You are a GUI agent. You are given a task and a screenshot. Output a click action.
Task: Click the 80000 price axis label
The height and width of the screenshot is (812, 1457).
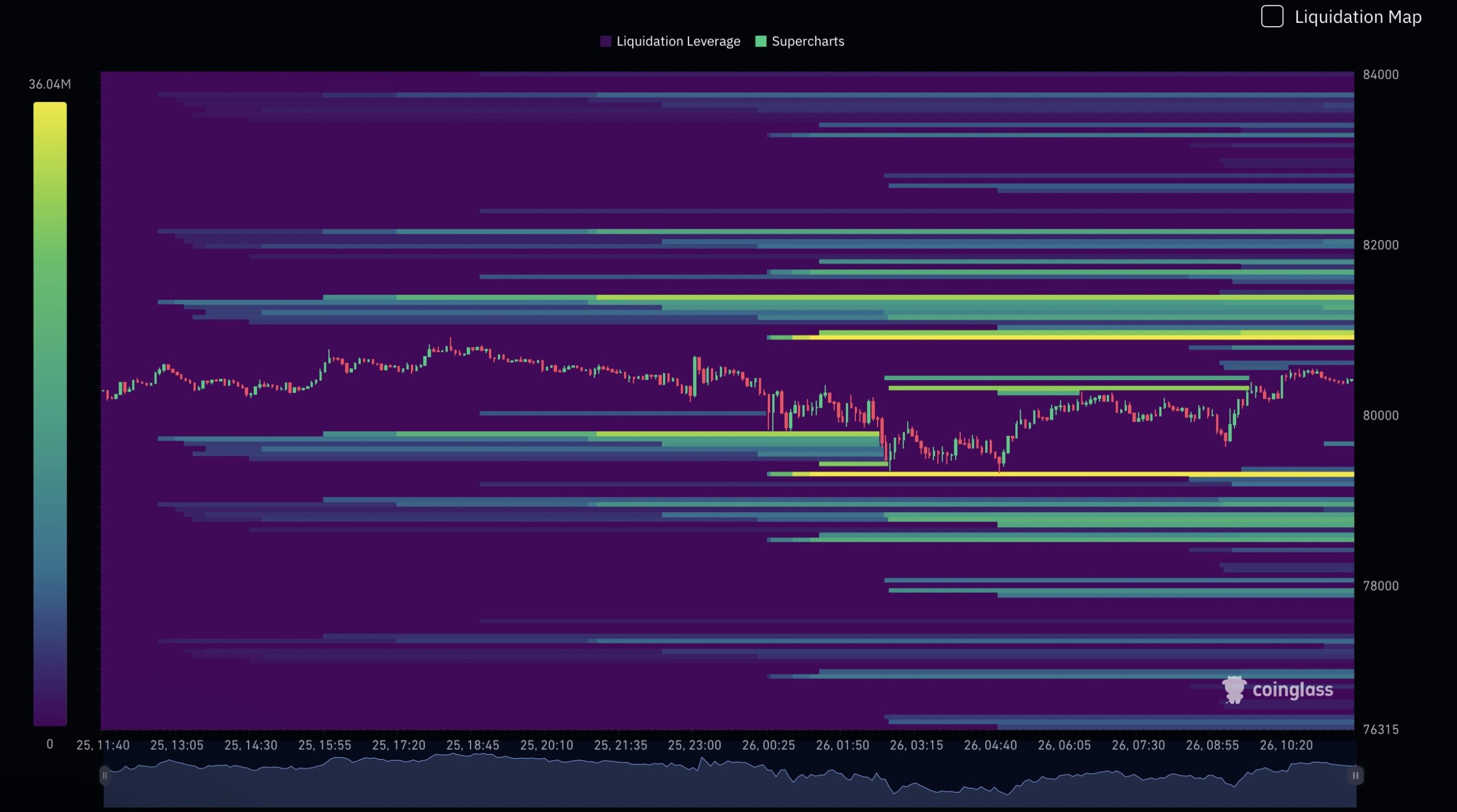pos(1380,416)
